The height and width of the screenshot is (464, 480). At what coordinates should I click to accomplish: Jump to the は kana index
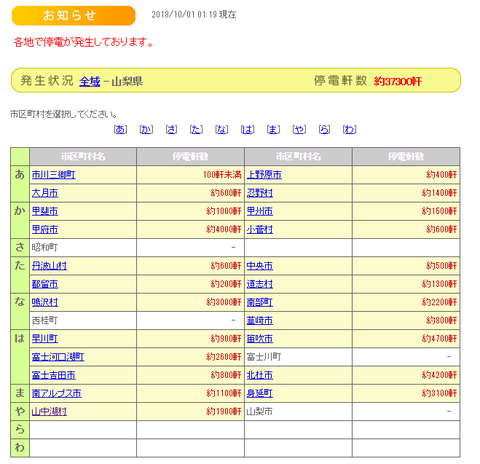point(248,129)
